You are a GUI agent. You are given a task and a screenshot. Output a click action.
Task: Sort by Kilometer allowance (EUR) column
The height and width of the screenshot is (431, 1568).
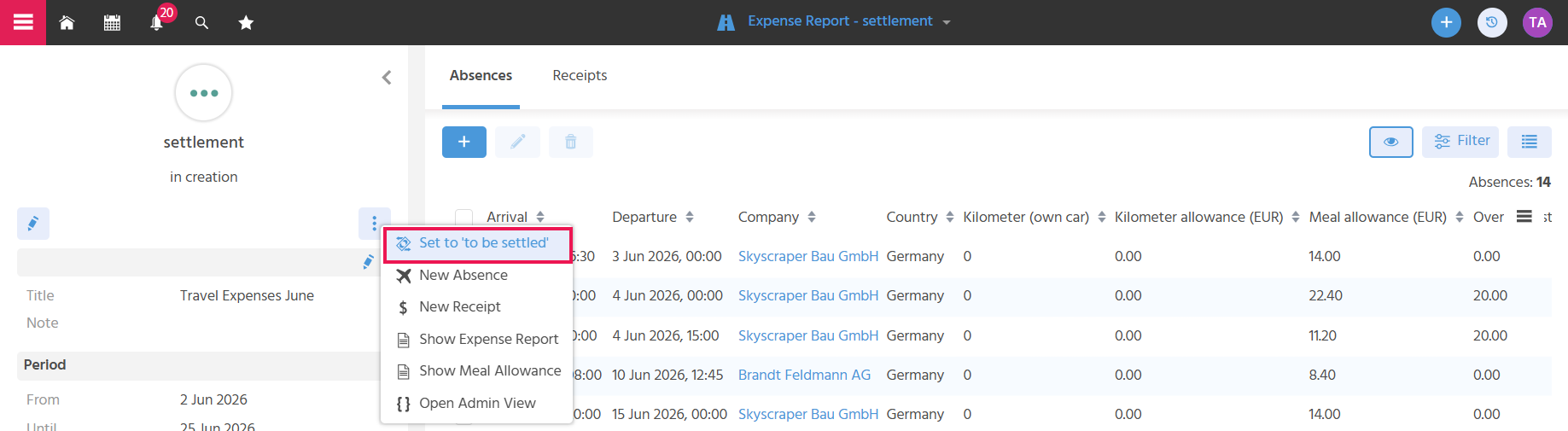coord(1207,218)
